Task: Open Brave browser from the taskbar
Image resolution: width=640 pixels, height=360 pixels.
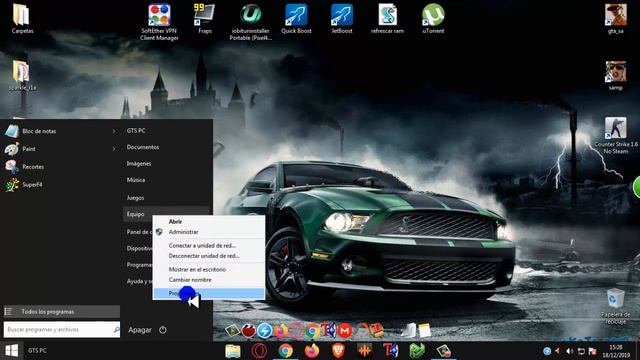Action: (338, 351)
